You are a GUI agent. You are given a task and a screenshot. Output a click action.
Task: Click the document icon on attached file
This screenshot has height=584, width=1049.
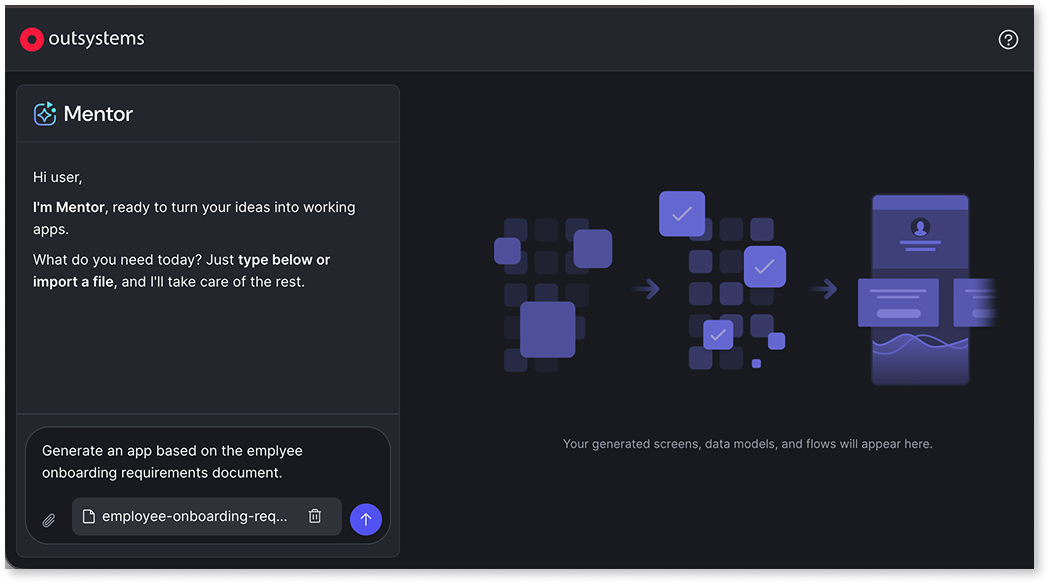pos(88,516)
